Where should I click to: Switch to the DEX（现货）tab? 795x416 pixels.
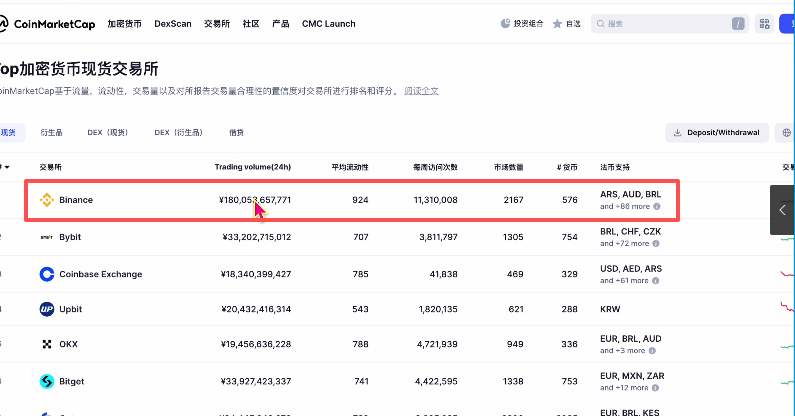(107, 132)
